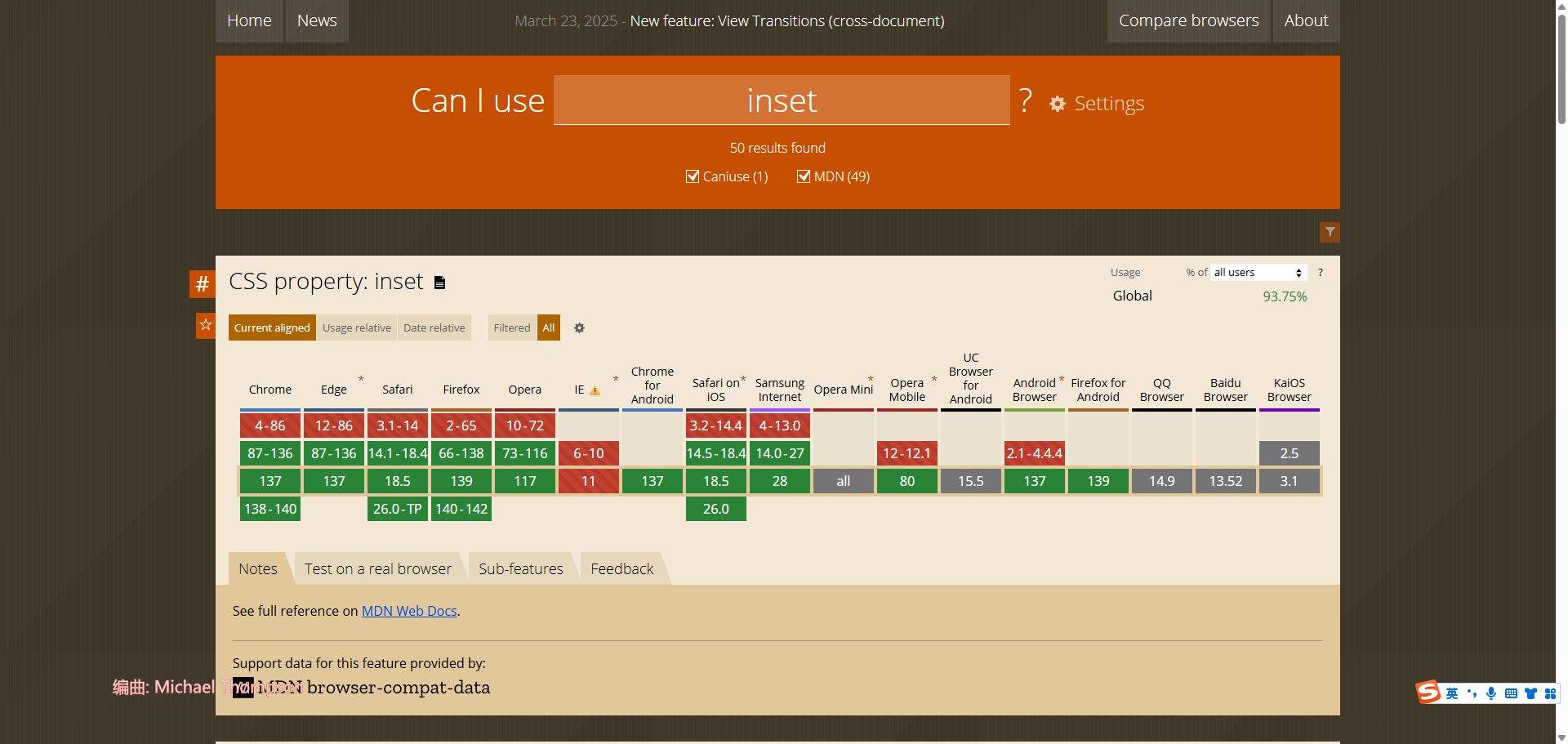
Task: Select the Date relative view
Action: pyautogui.click(x=434, y=328)
